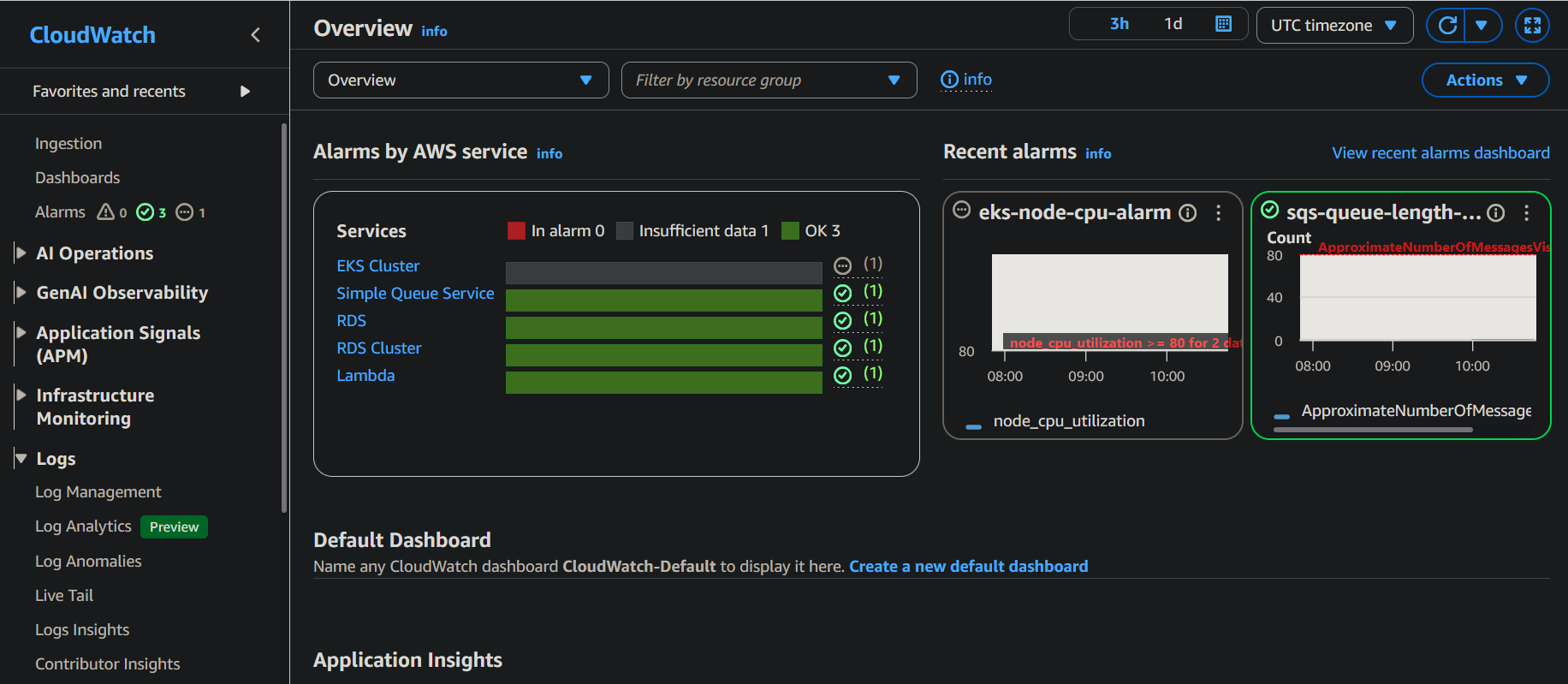Click the gray Insufficient data legend swatch

625,230
